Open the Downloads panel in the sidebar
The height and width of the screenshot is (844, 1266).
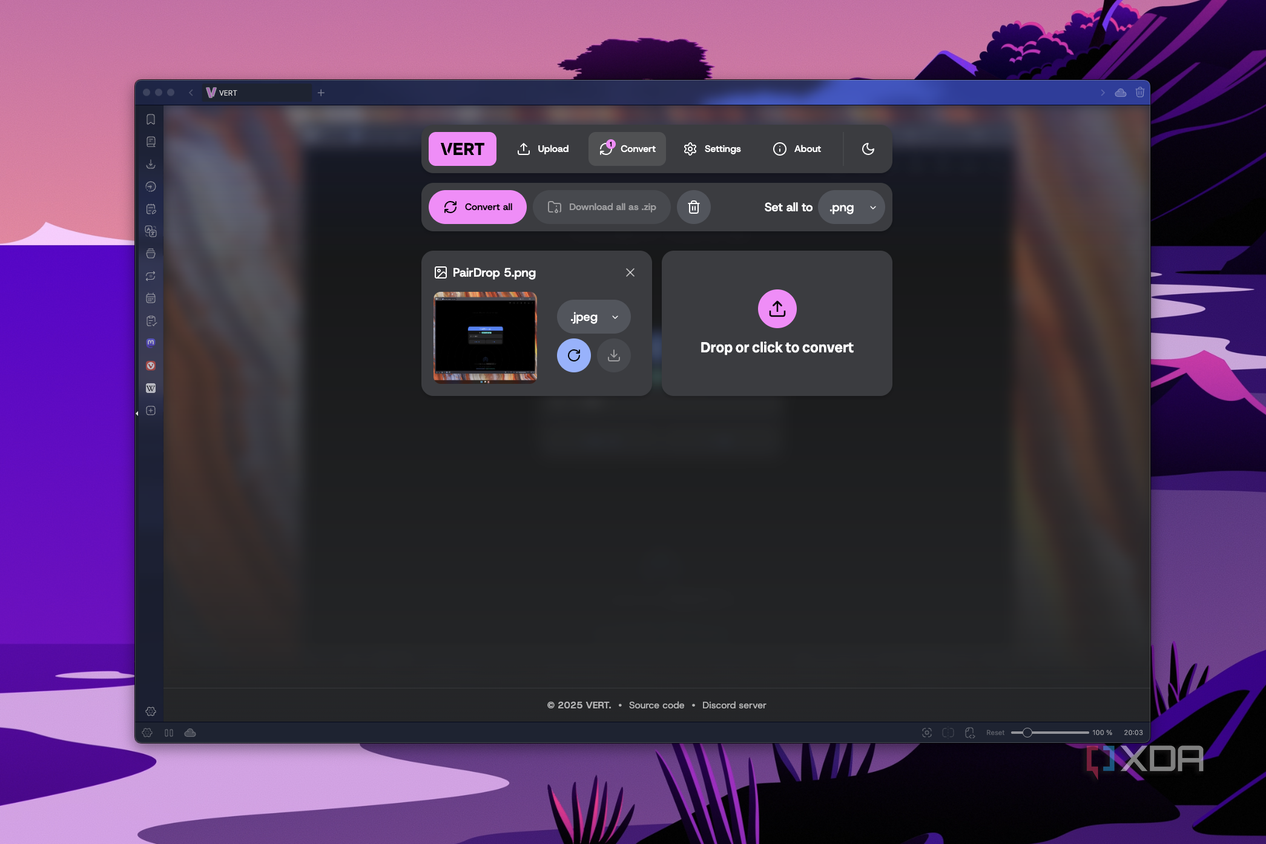(x=151, y=164)
